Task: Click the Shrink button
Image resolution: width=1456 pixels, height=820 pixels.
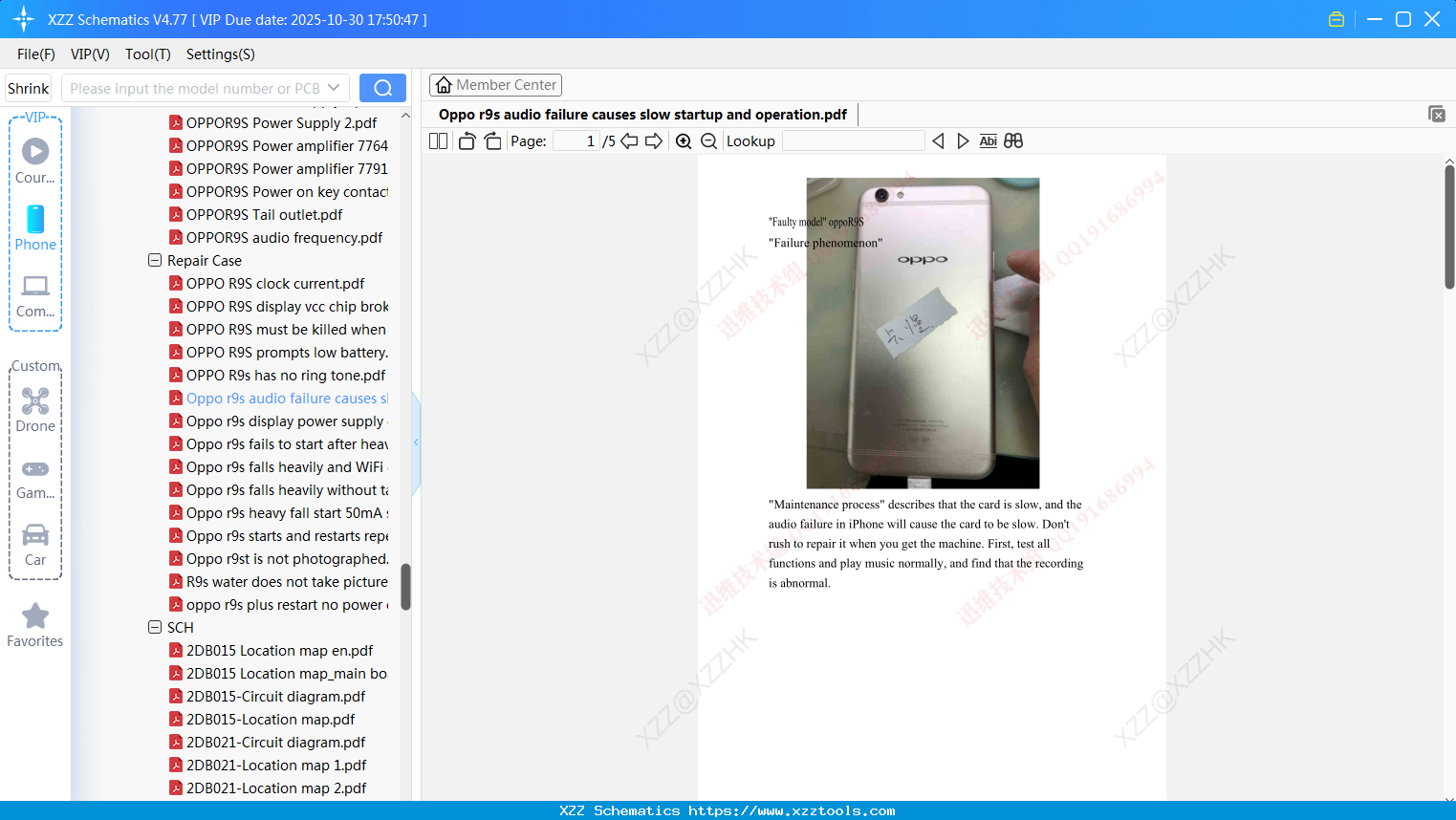Action: click(x=27, y=87)
